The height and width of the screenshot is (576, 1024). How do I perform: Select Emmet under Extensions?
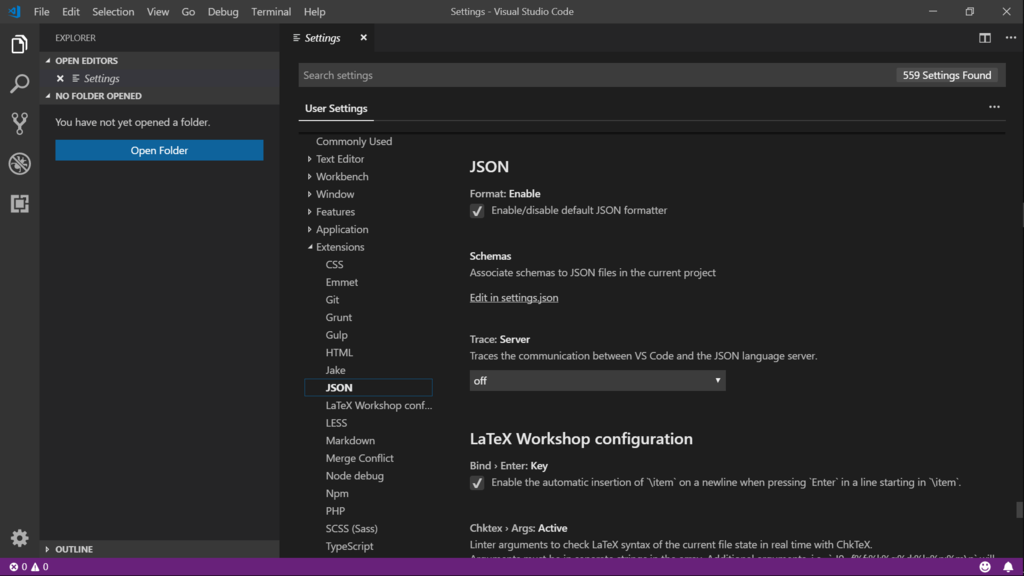click(342, 282)
